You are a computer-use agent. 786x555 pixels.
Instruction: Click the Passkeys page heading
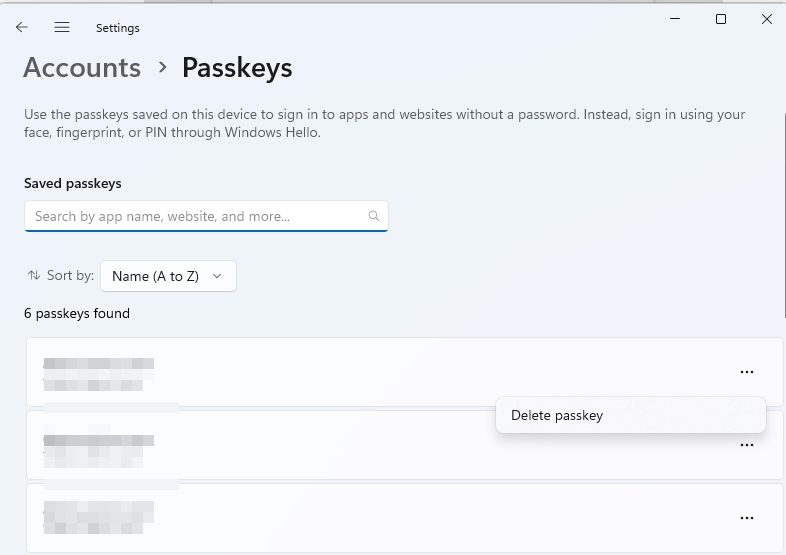pos(237,68)
